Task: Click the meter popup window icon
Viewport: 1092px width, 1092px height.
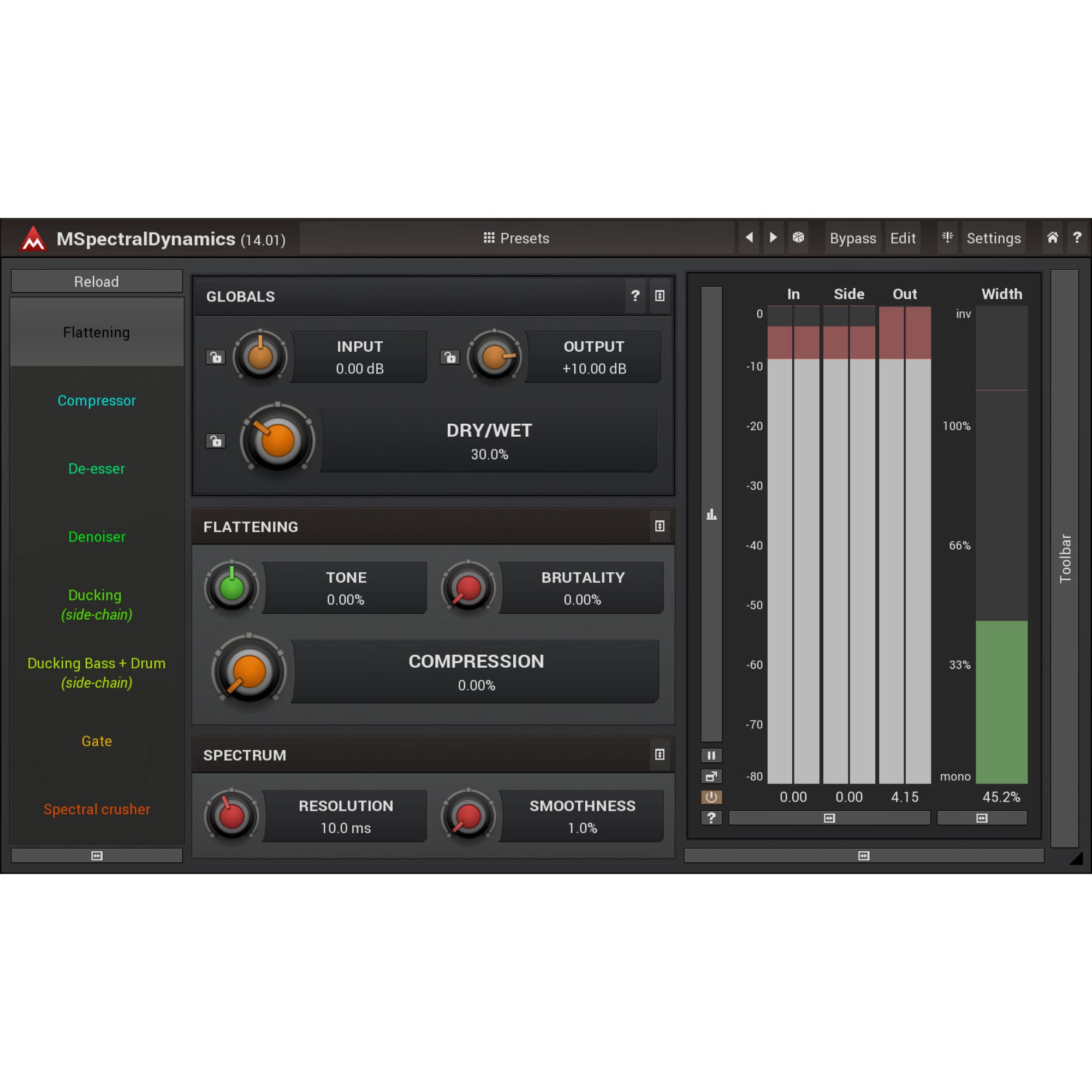Action: pyautogui.click(x=711, y=776)
